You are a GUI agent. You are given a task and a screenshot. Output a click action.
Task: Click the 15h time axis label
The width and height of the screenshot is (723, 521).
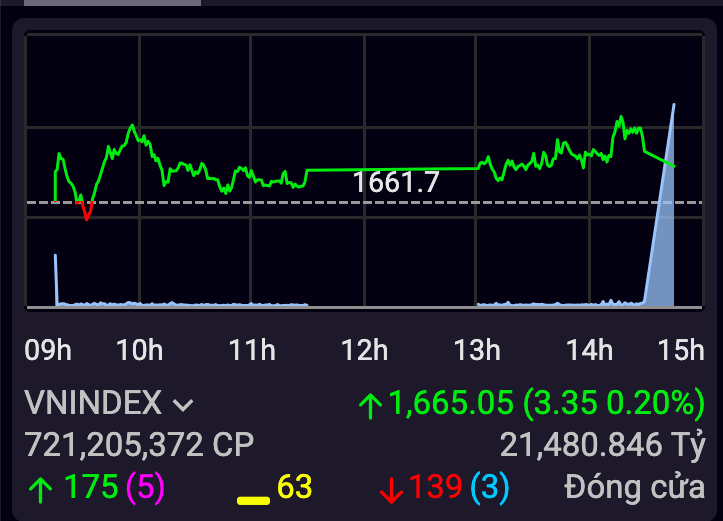682,350
